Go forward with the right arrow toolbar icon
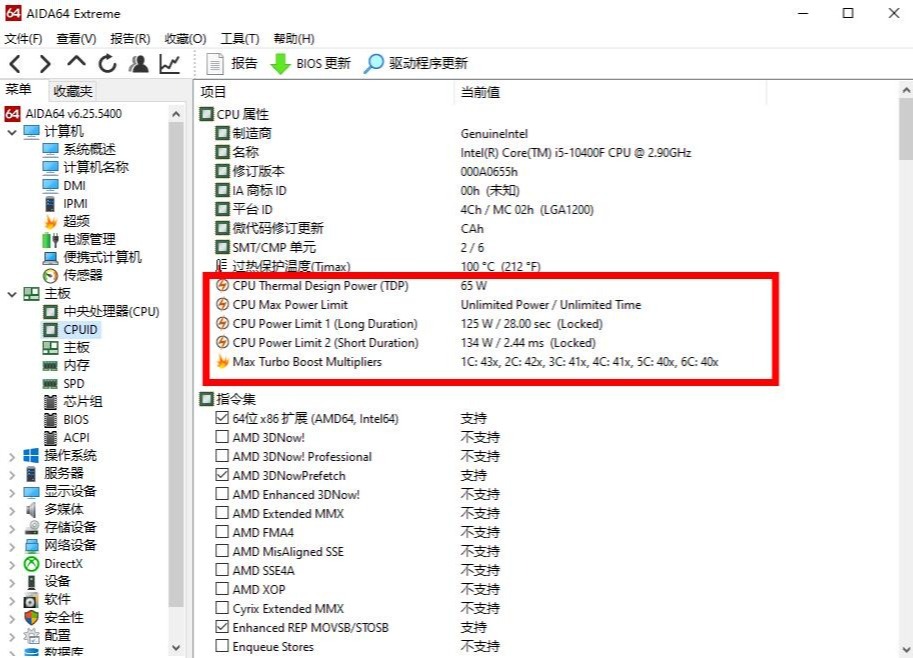The height and width of the screenshot is (658, 913). [x=45, y=63]
